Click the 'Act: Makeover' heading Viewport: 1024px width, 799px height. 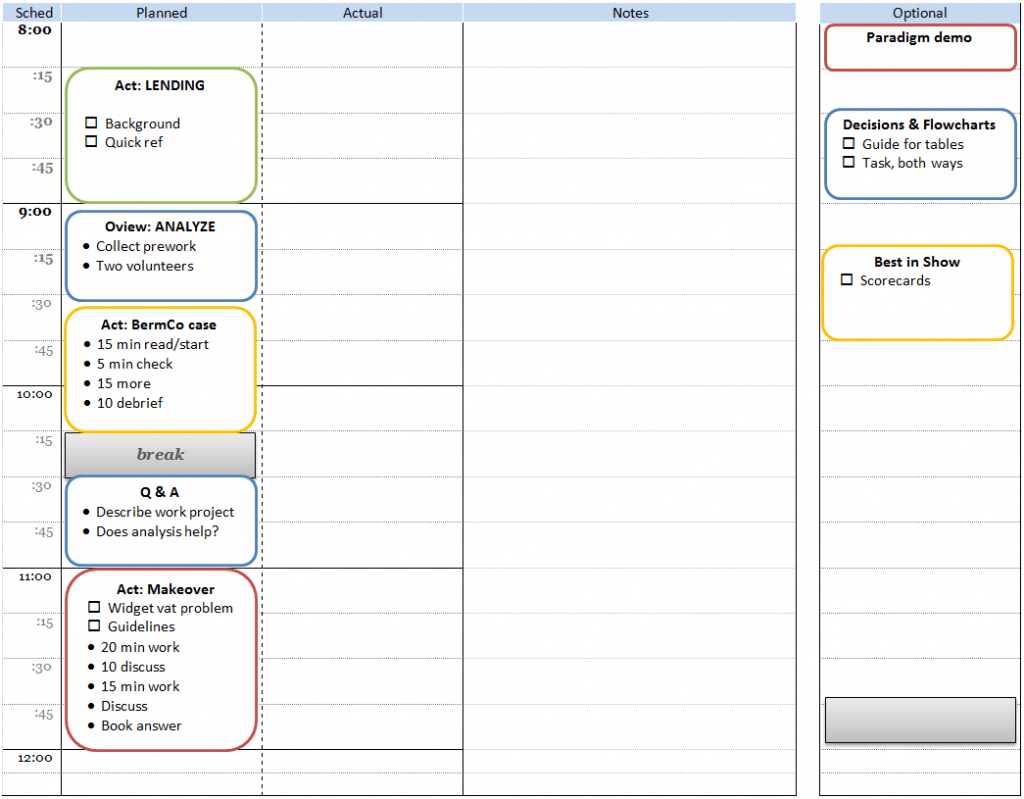pyautogui.click(x=165, y=589)
